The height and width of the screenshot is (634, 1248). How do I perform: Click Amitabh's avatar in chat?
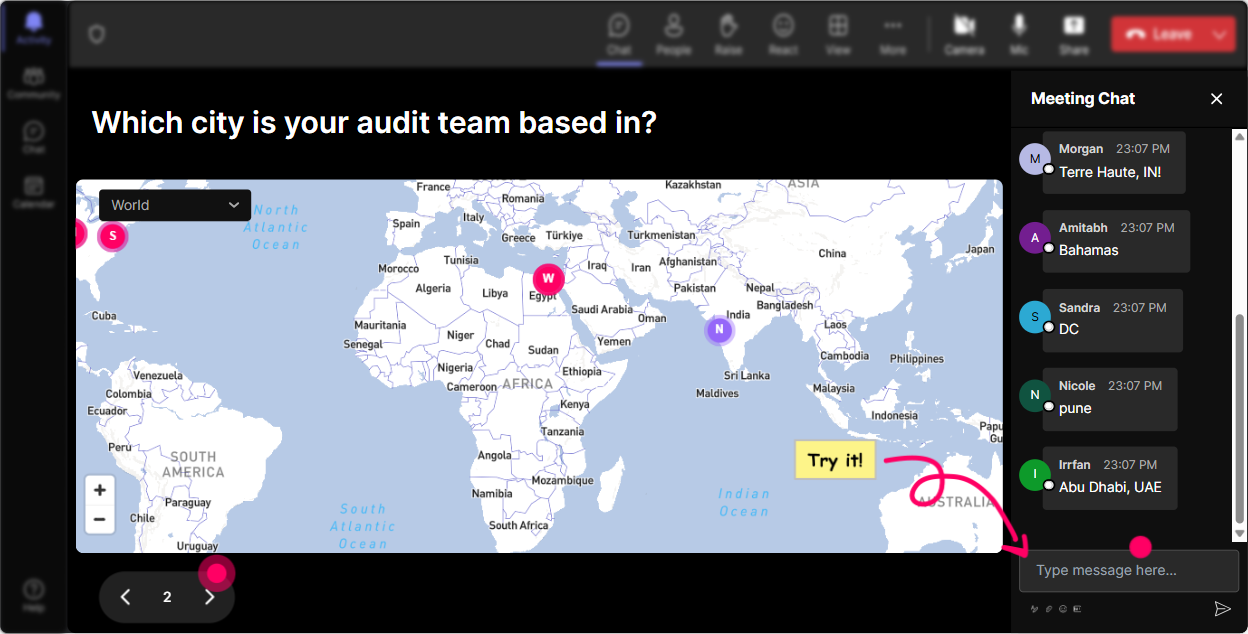click(1035, 238)
